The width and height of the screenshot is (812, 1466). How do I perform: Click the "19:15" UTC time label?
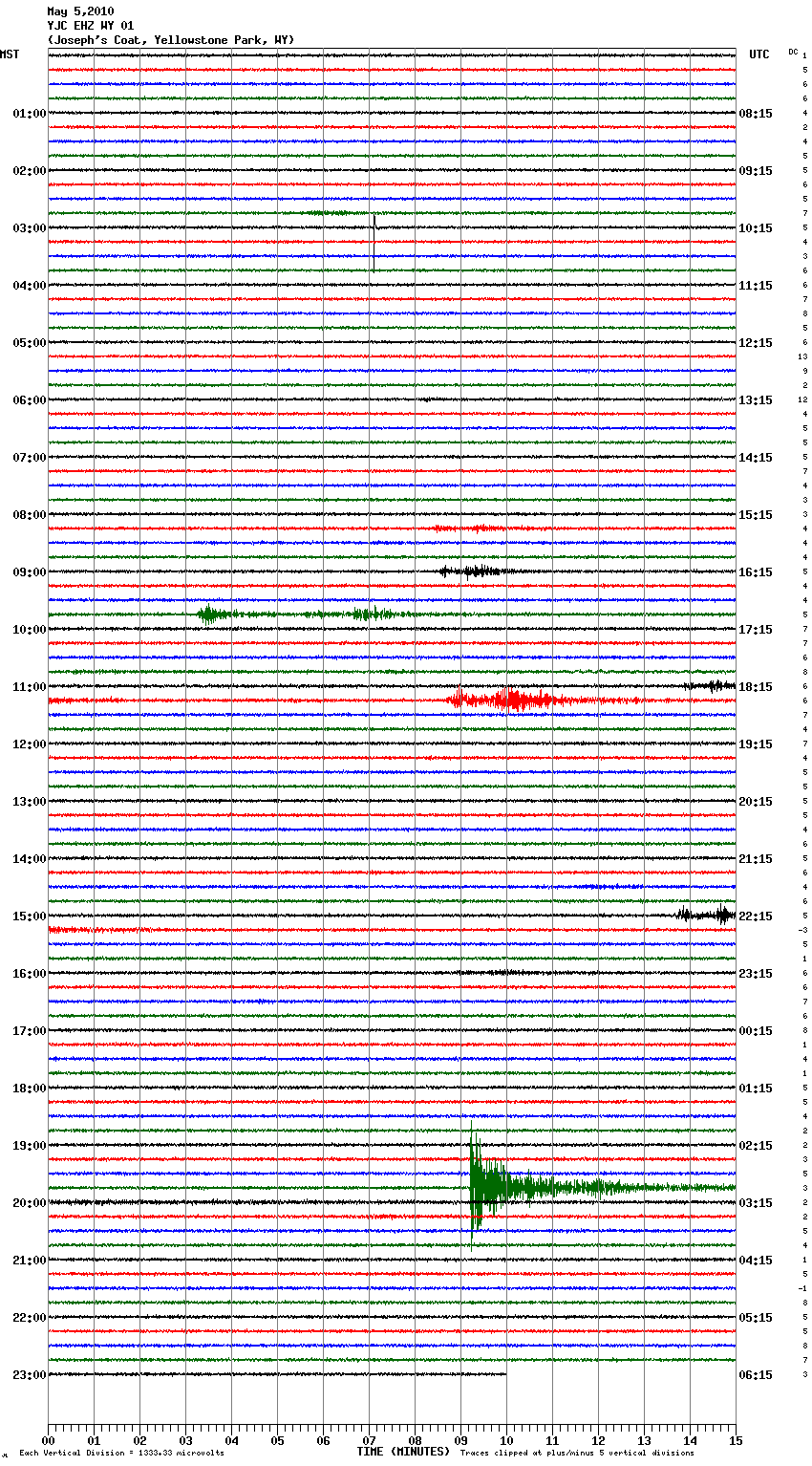[756, 744]
